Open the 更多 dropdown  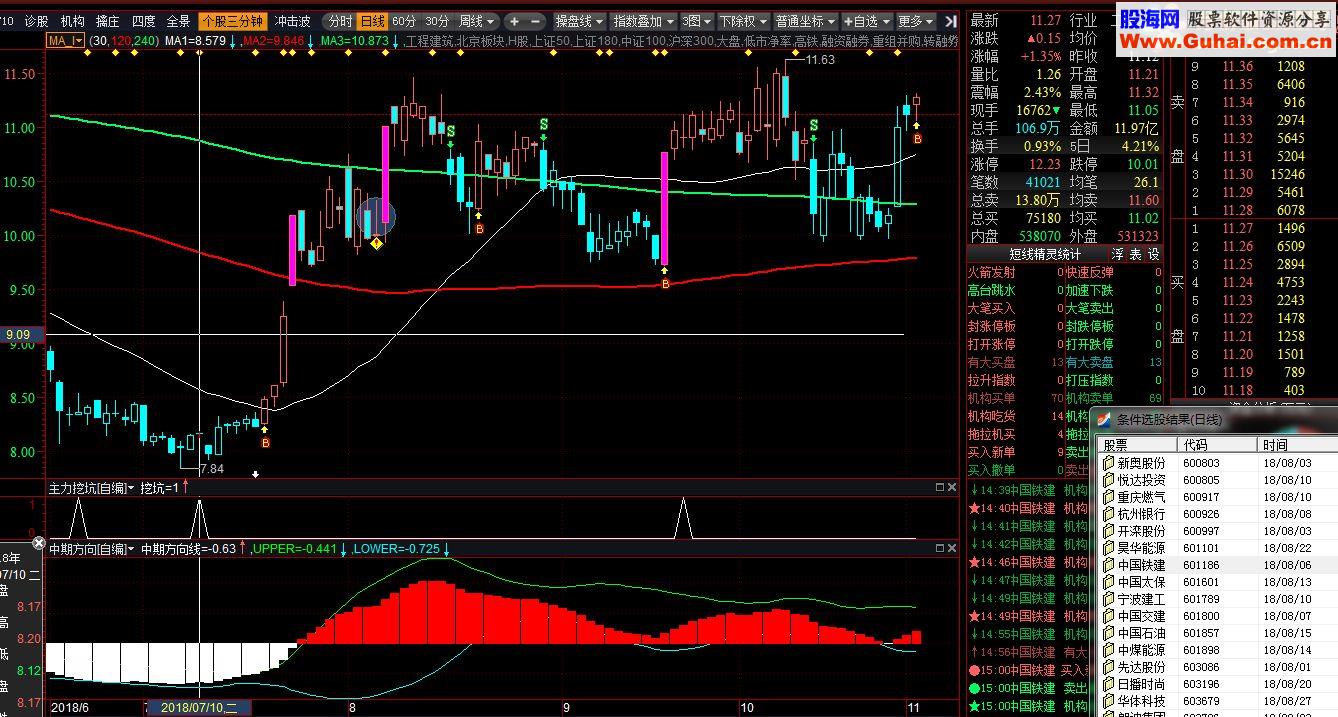click(x=916, y=21)
